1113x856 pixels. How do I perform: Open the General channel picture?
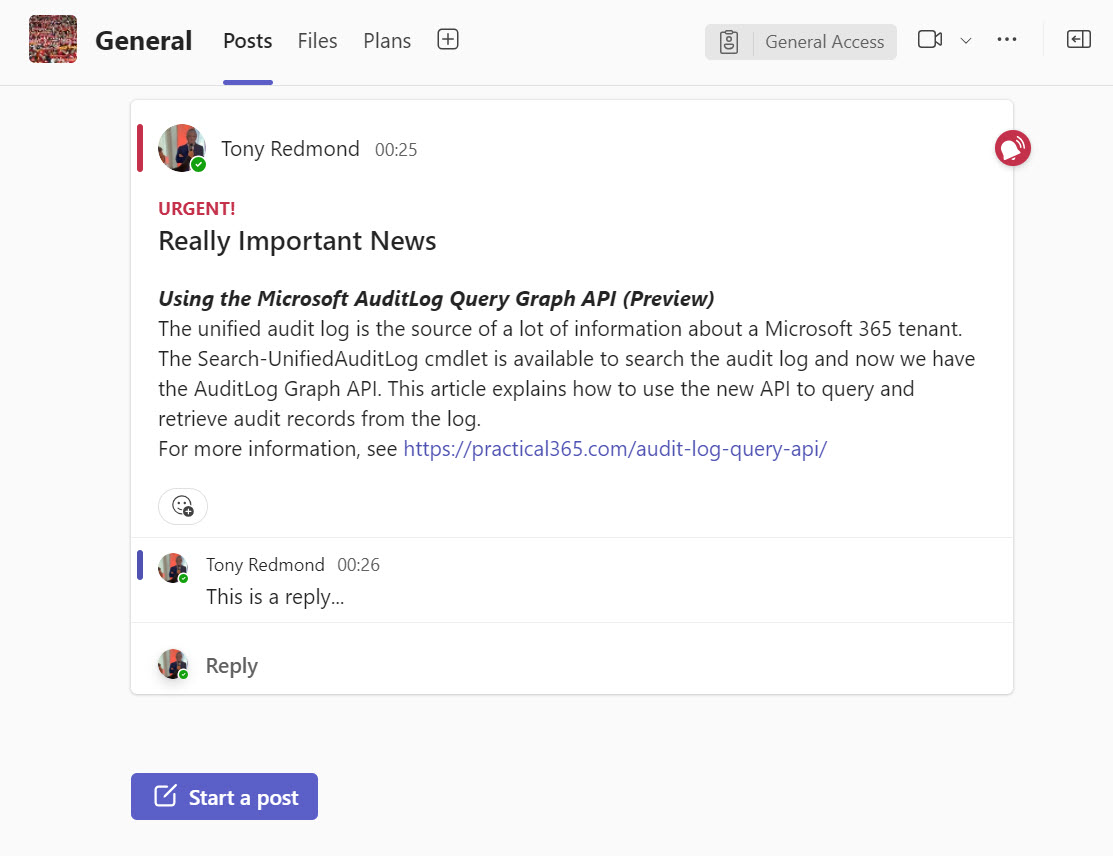[x=52, y=39]
